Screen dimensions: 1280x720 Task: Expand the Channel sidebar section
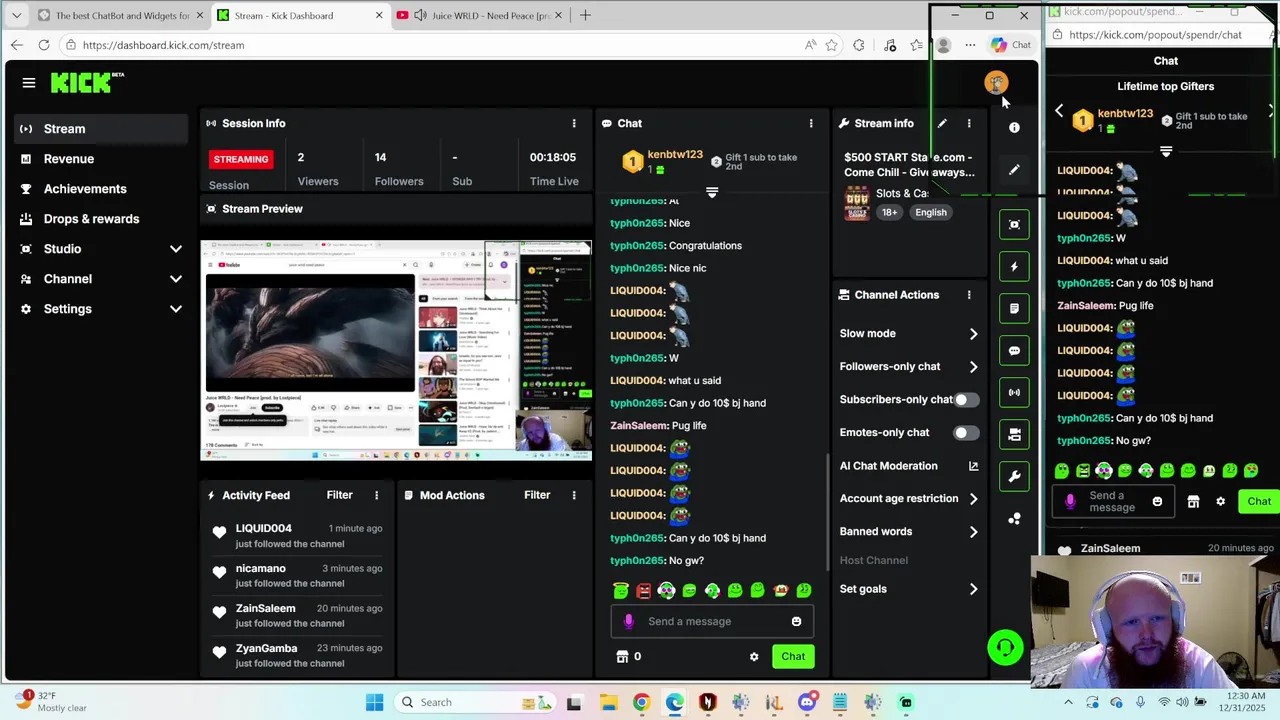tap(100, 279)
